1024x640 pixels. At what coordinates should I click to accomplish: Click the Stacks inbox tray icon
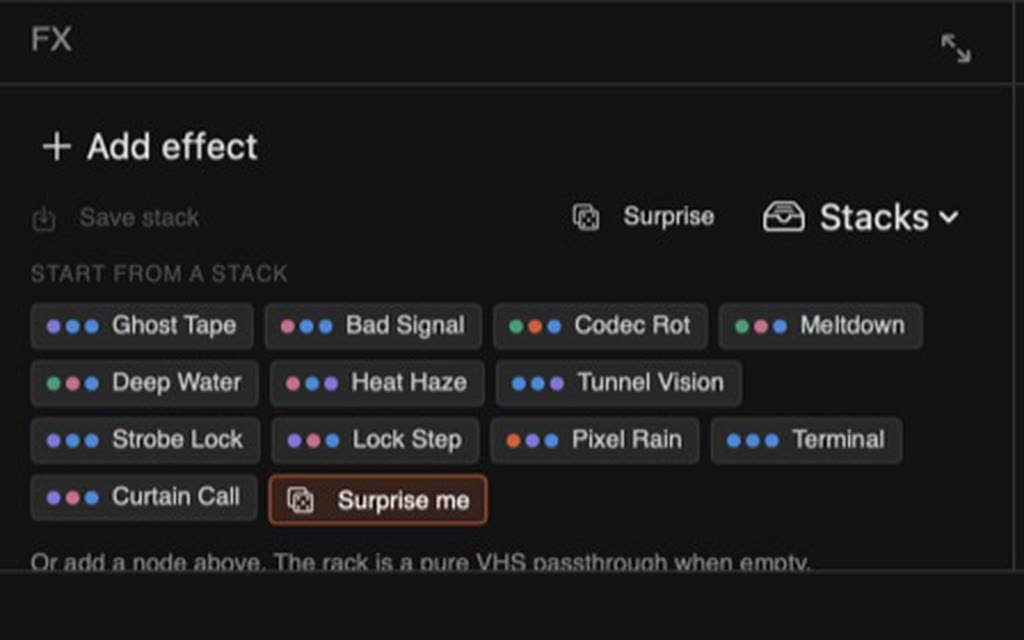tap(784, 217)
